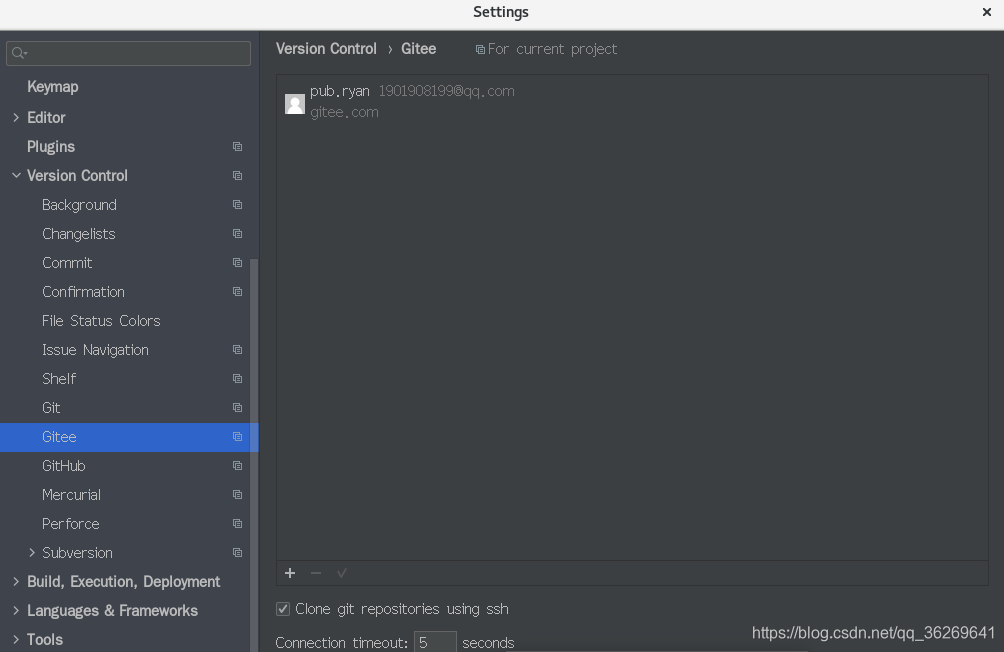This screenshot has width=1004, height=652.
Task: Click the project-level icon beside Commit
Action: point(237,262)
